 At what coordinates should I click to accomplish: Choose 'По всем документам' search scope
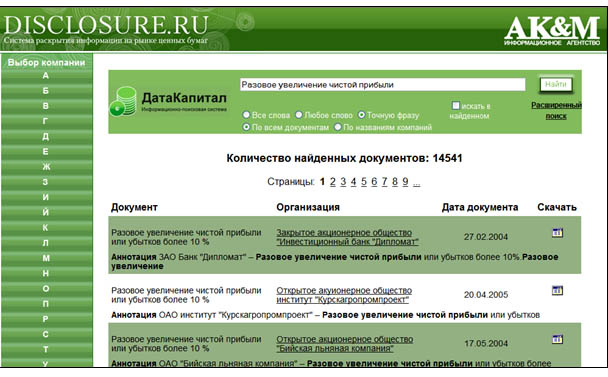246,127
